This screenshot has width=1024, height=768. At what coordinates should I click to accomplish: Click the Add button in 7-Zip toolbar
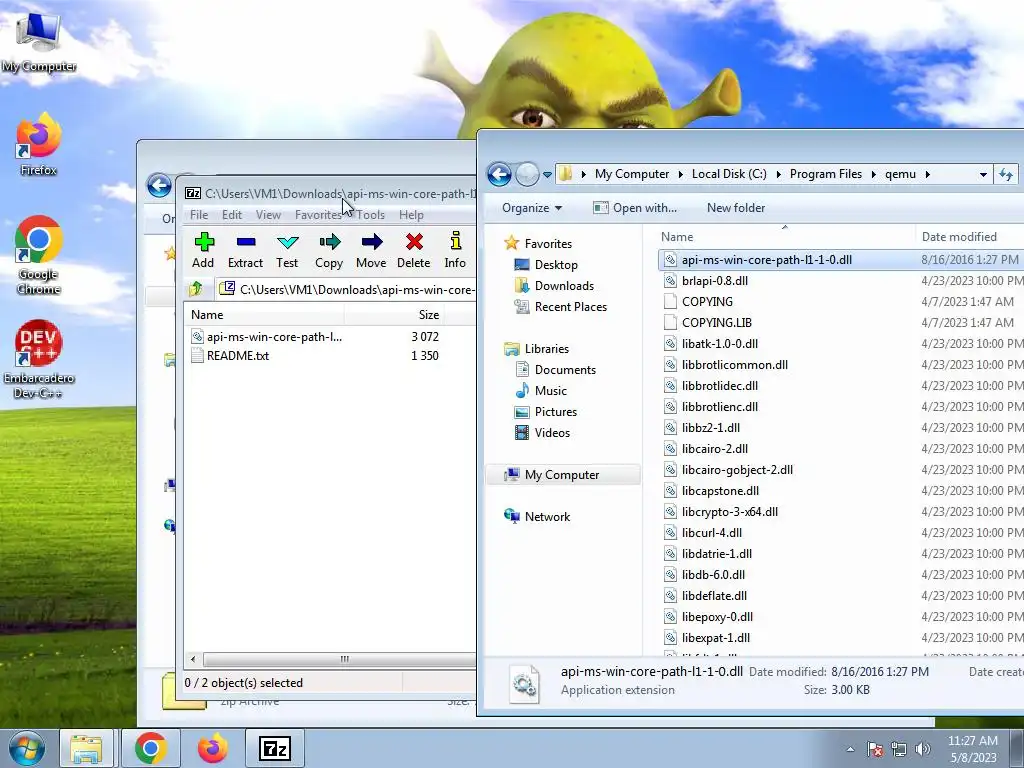click(x=203, y=251)
